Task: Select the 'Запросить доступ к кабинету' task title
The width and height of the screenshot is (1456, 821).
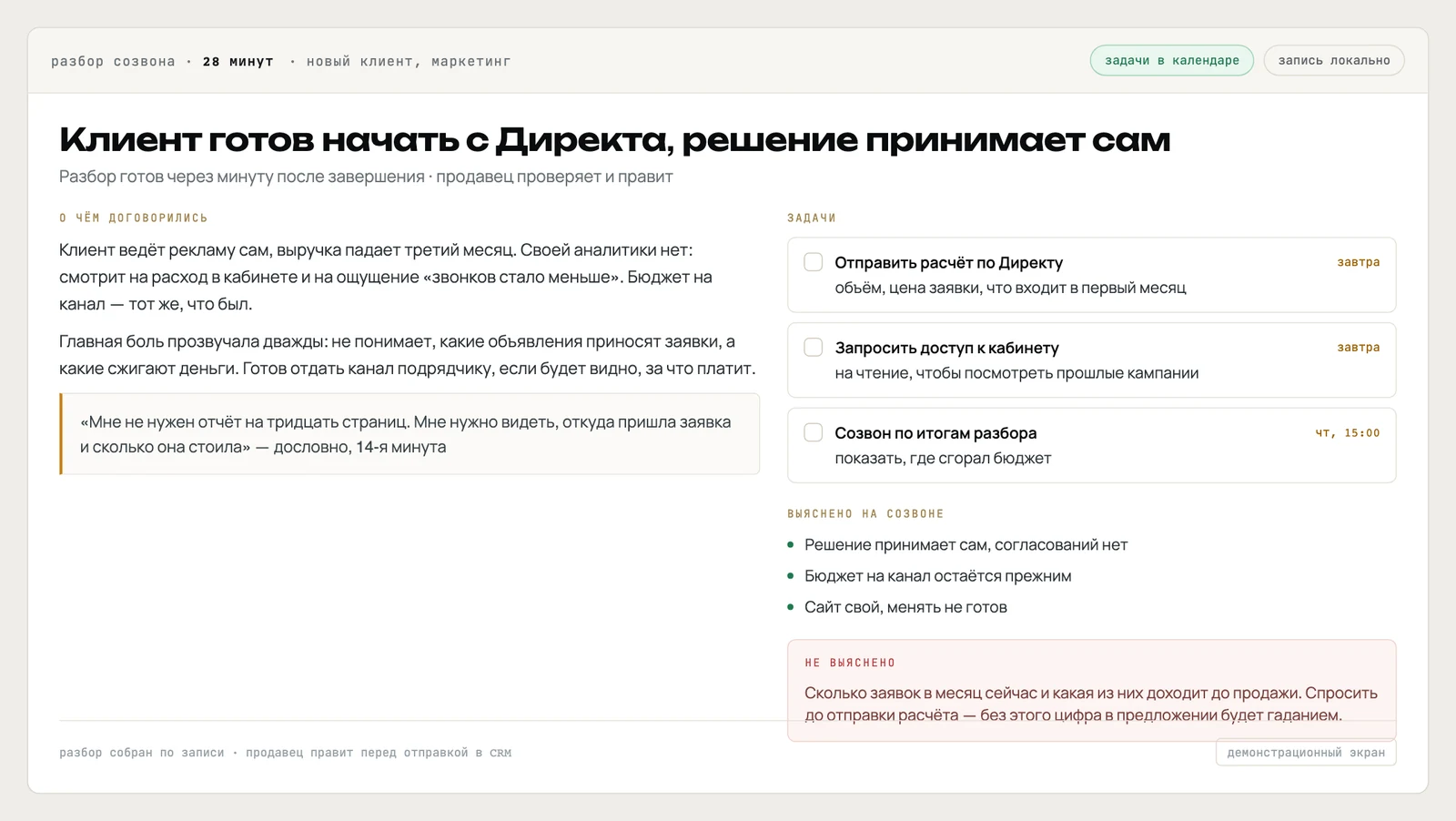Action: [947, 349]
